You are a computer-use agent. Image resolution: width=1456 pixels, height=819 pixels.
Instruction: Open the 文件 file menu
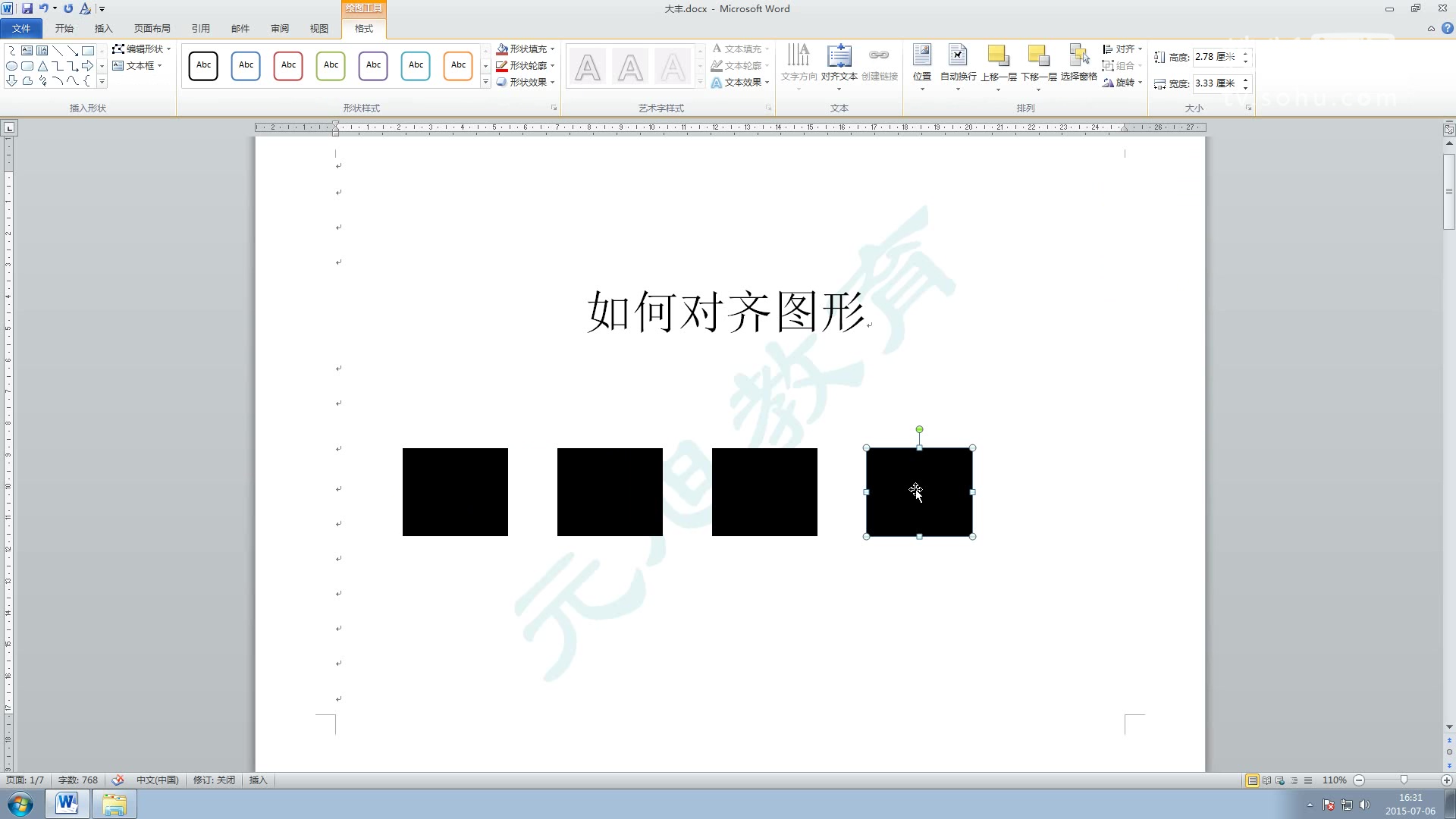[x=21, y=28]
